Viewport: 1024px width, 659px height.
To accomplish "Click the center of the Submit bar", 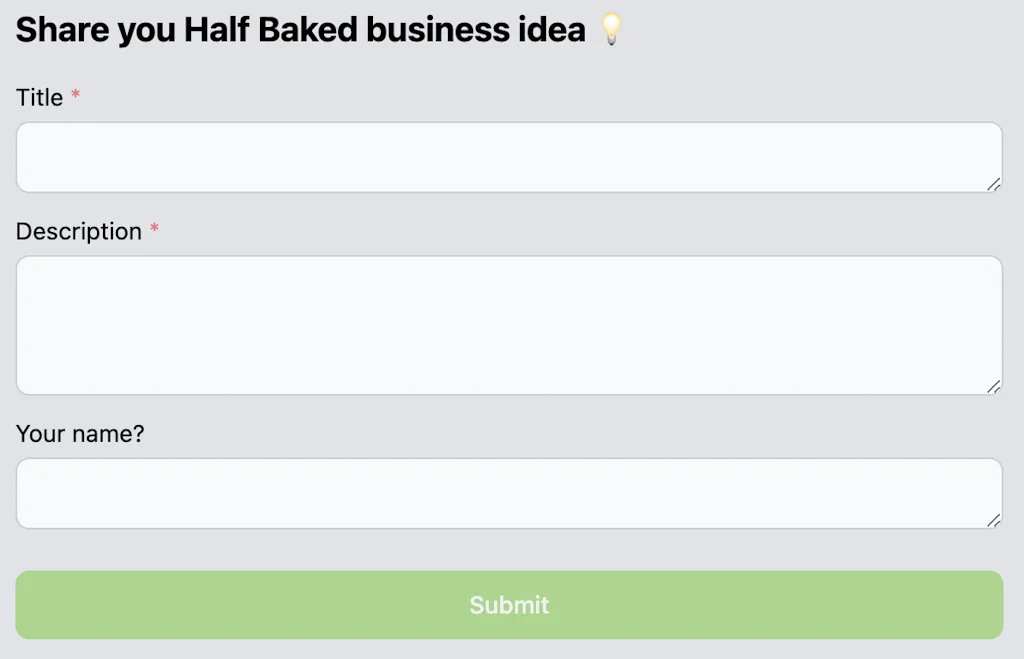I will pyautogui.click(x=509, y=605).
